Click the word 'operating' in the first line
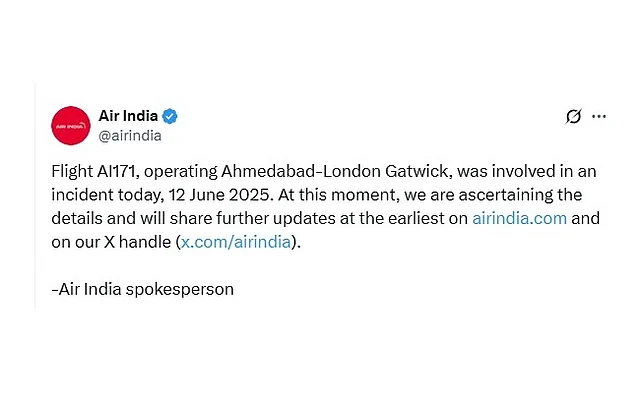Image resolution: width=640 pixels, height=393 pixels. pyautogui.click(x=181, y=172)
